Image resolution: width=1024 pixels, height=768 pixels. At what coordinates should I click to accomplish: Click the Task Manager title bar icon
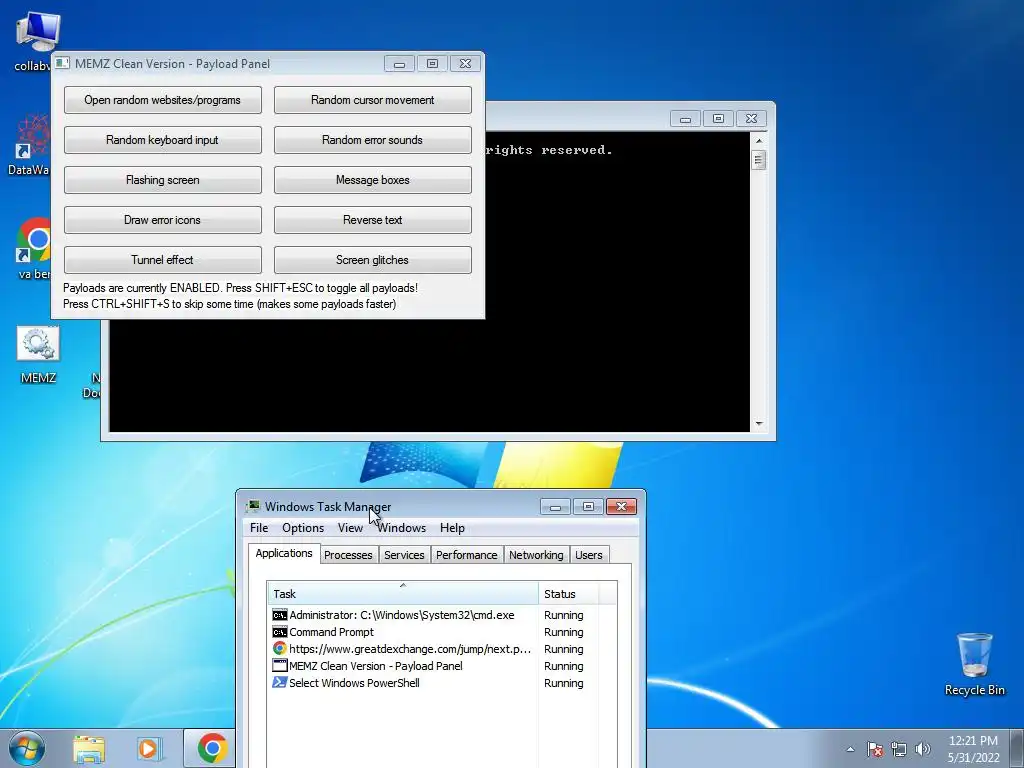coord(253,506)
